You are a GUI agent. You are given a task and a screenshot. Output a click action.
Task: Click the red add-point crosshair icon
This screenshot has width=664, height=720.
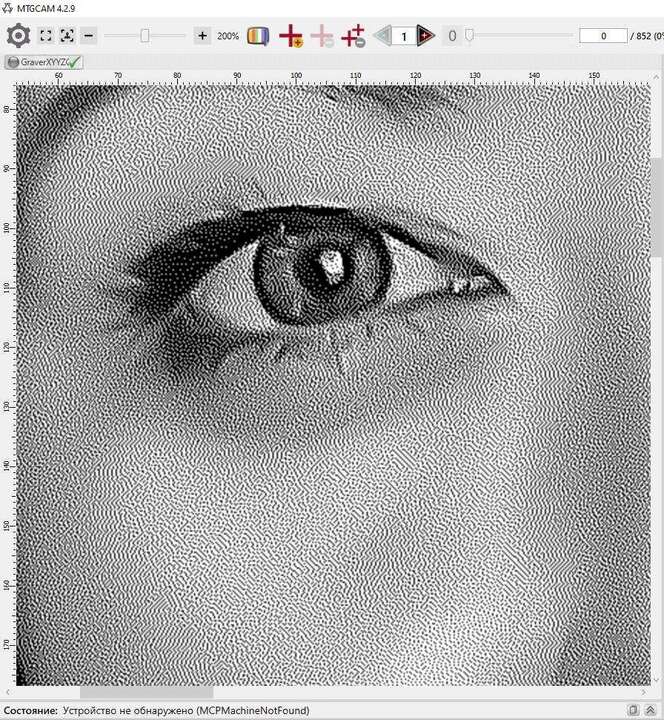pos(291,37)
